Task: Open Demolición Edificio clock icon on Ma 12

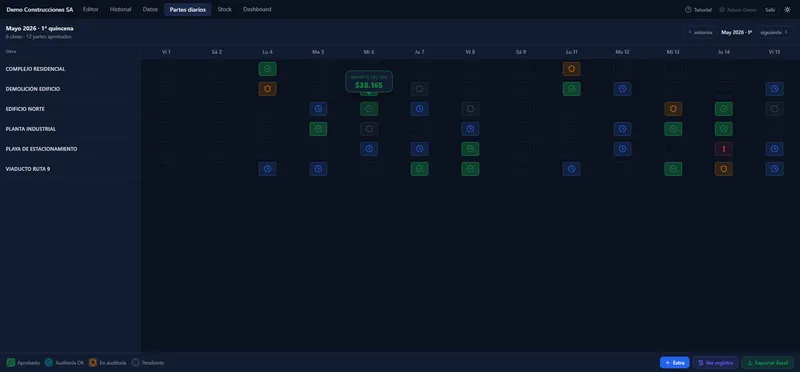Action: 622,89
